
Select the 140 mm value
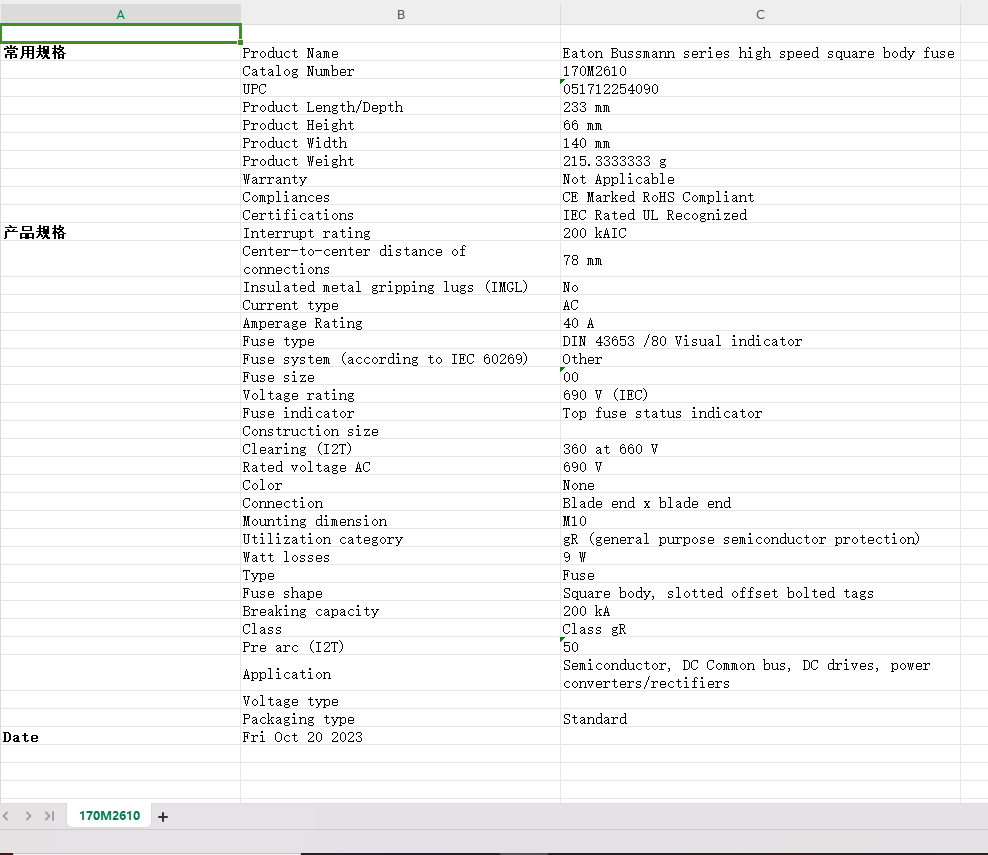[x=760, y=142]
